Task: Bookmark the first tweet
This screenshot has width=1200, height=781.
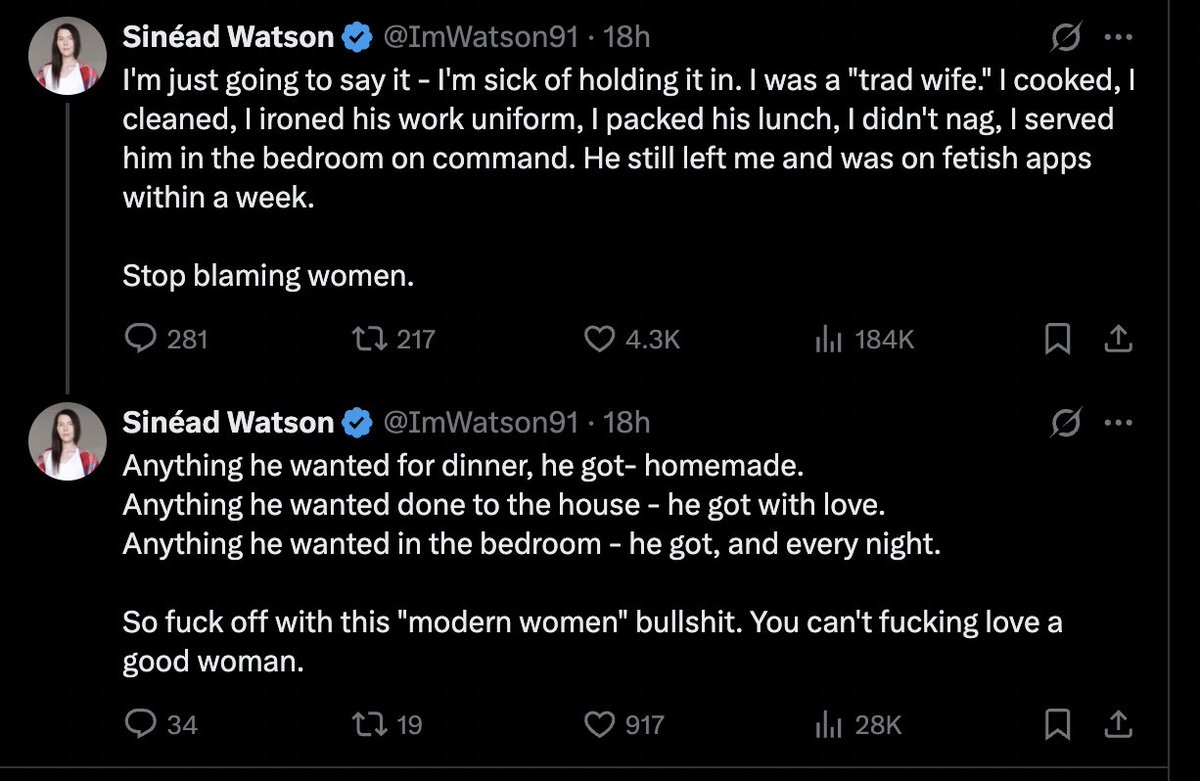Action: (1056, 339)
